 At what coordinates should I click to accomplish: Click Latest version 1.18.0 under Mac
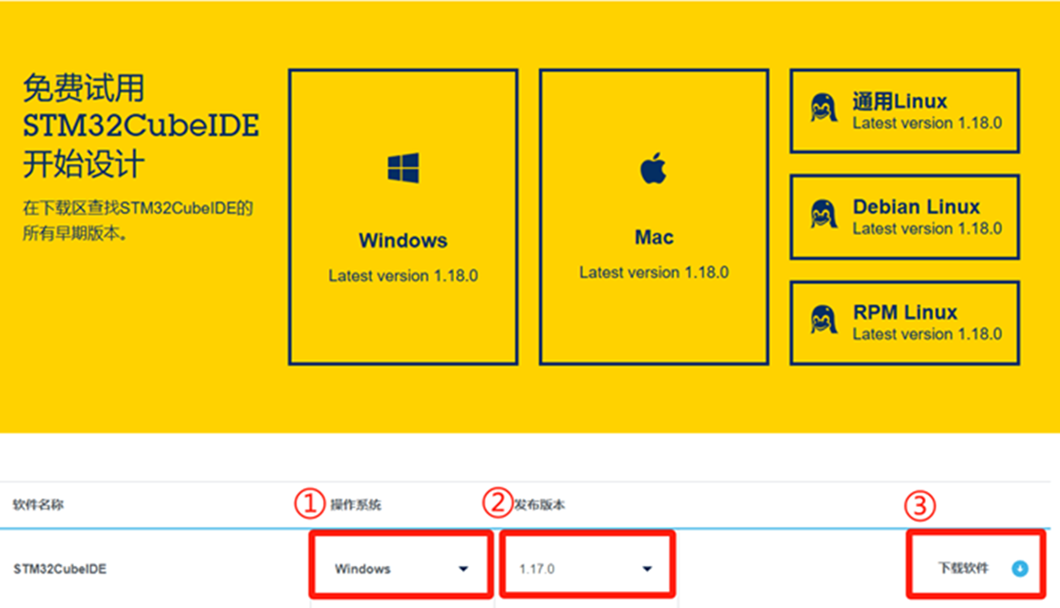click(x=654, y=273)
